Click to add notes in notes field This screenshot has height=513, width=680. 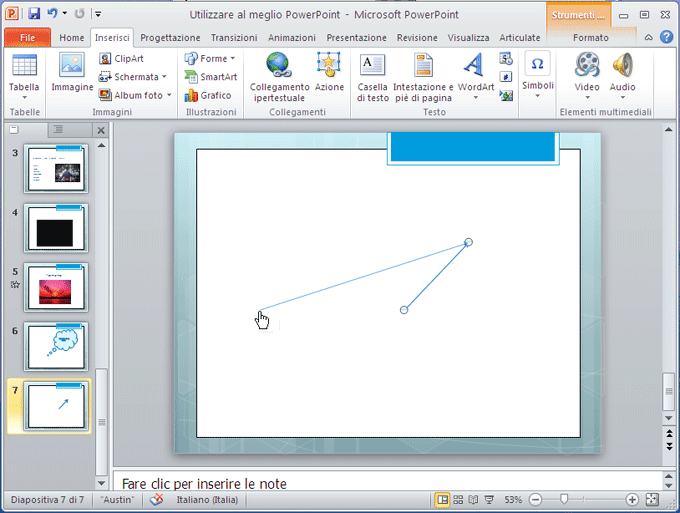coord(387,483)
